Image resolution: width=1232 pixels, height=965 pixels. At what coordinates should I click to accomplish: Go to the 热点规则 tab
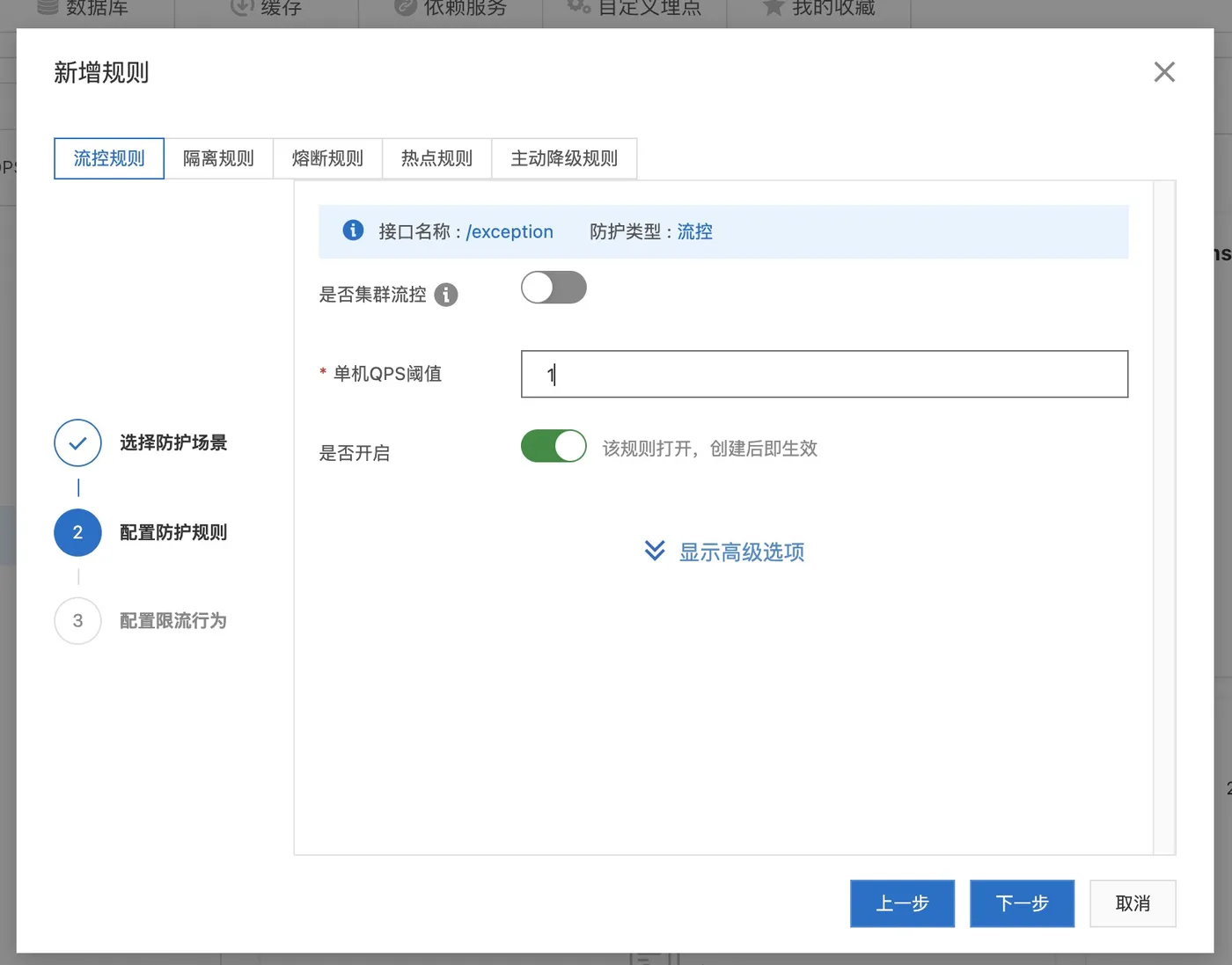point(436,158)
